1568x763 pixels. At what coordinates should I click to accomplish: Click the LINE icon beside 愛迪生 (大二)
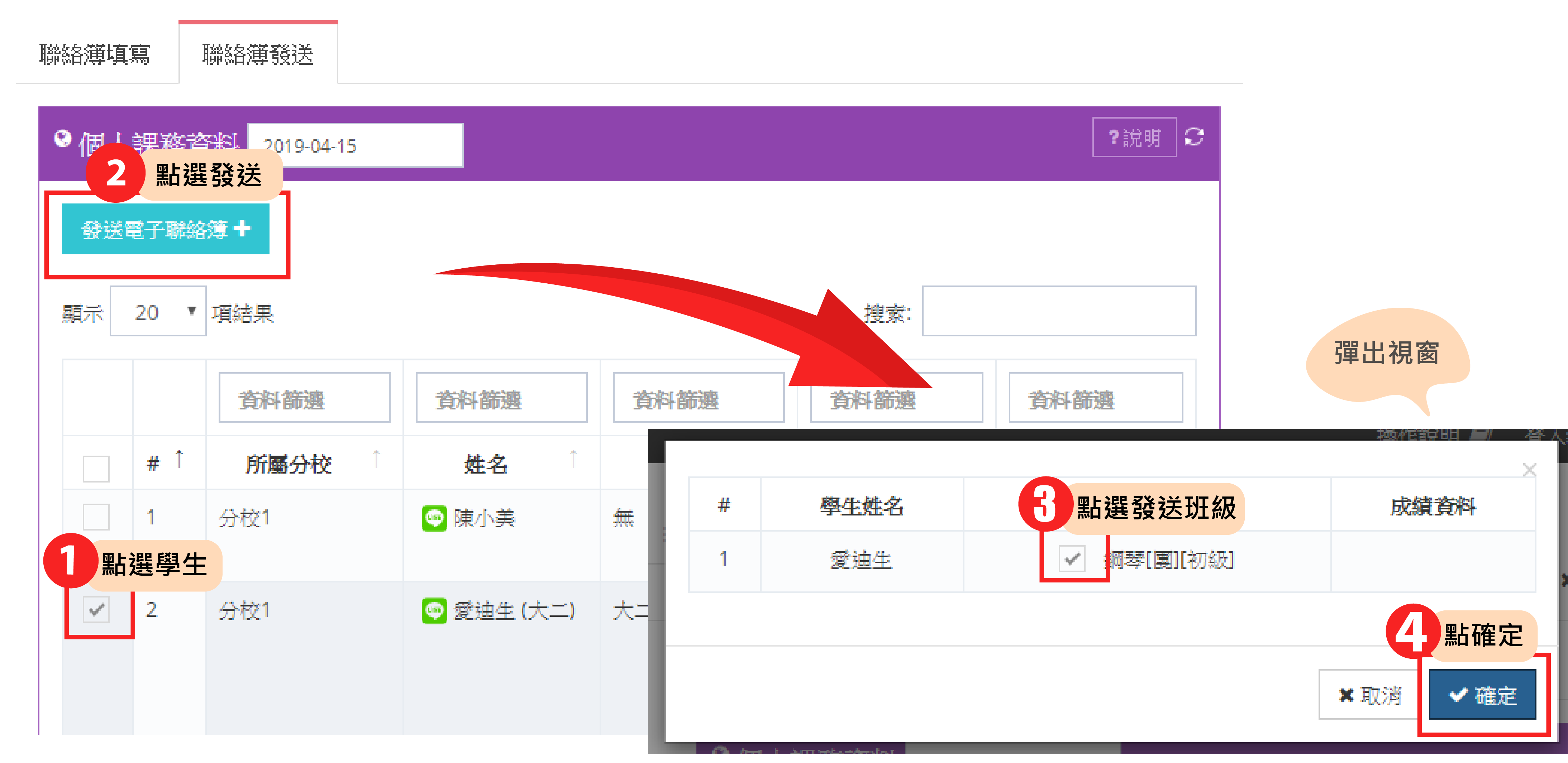click(434, 610)
